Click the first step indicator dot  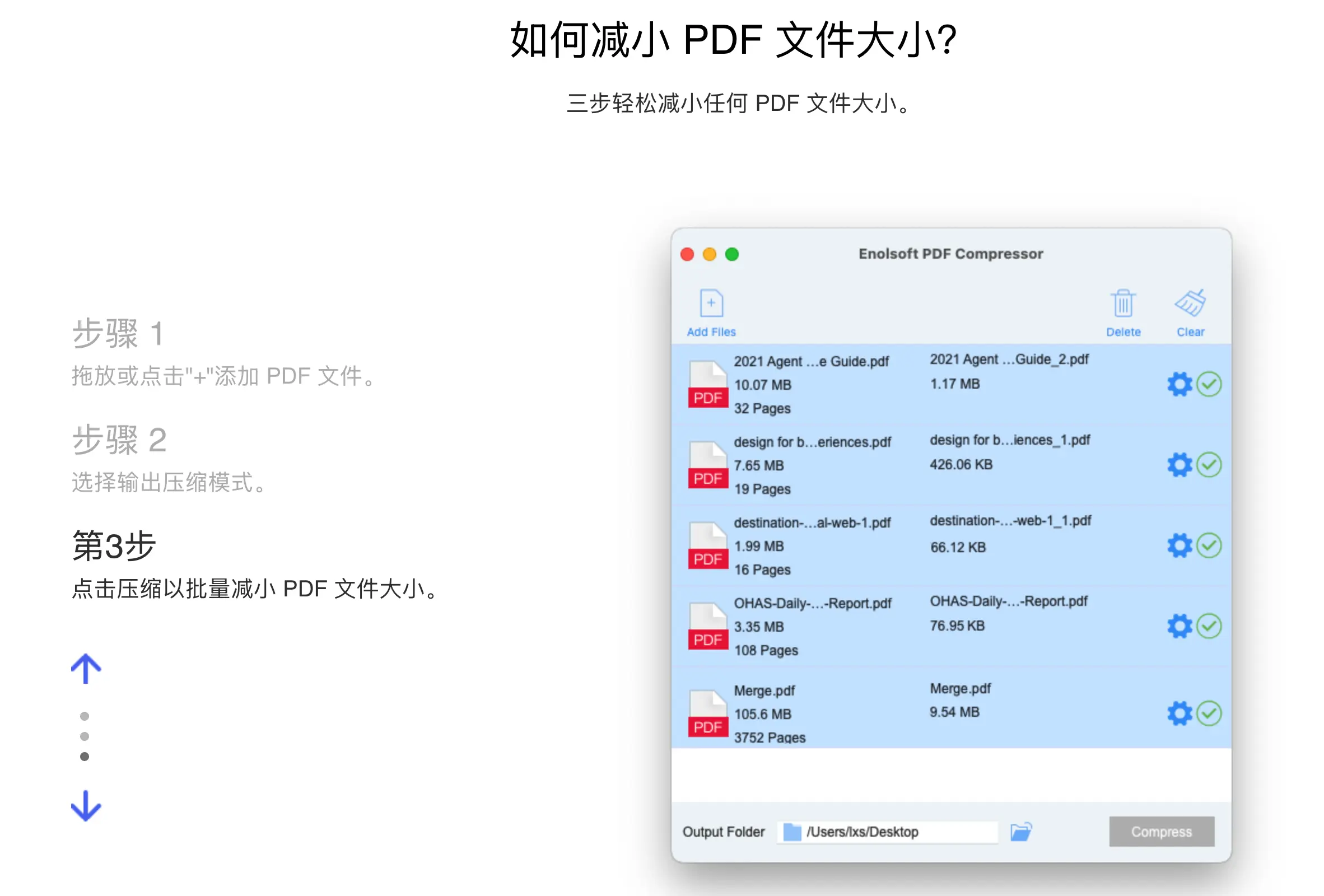coord(85,716)
